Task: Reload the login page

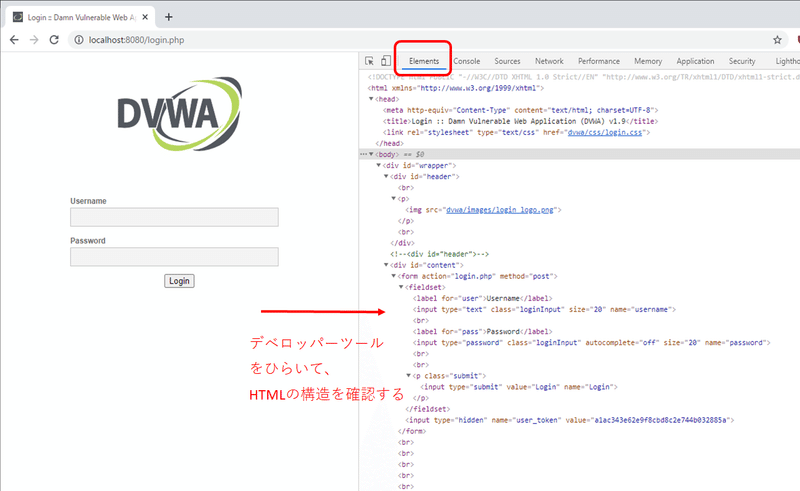Action: click(54, 40)
